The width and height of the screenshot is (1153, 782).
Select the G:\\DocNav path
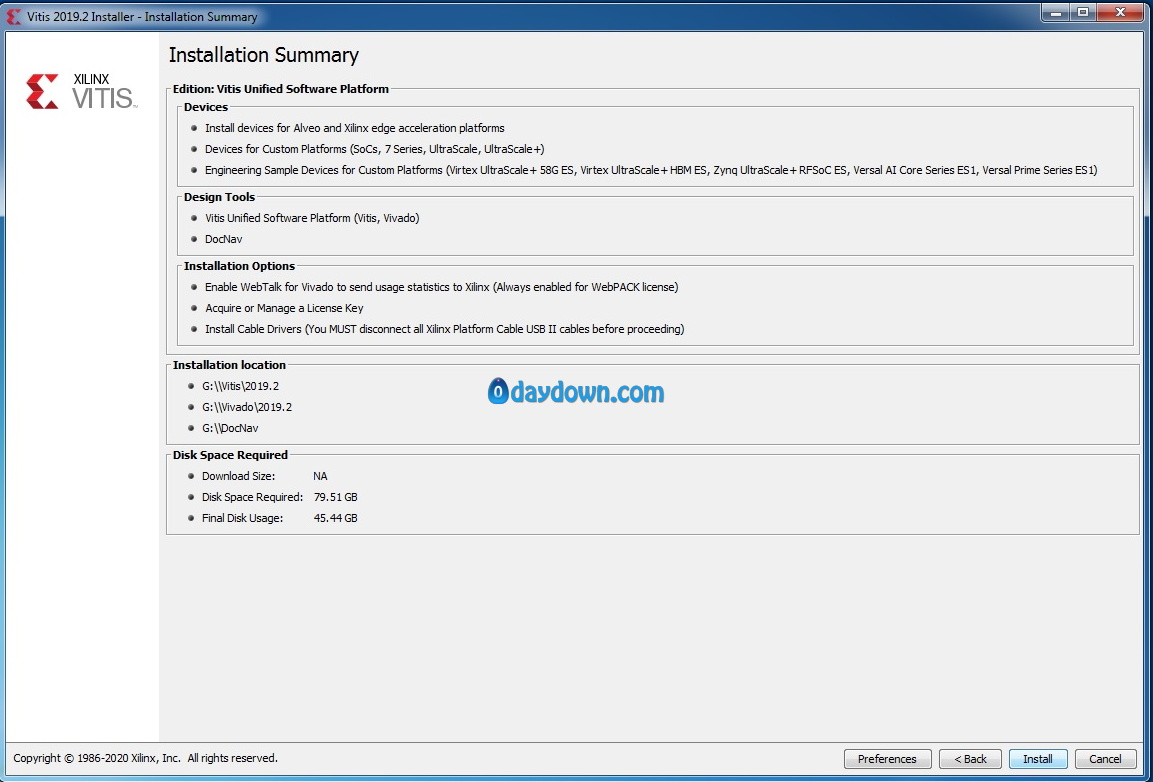pos(230,429)
